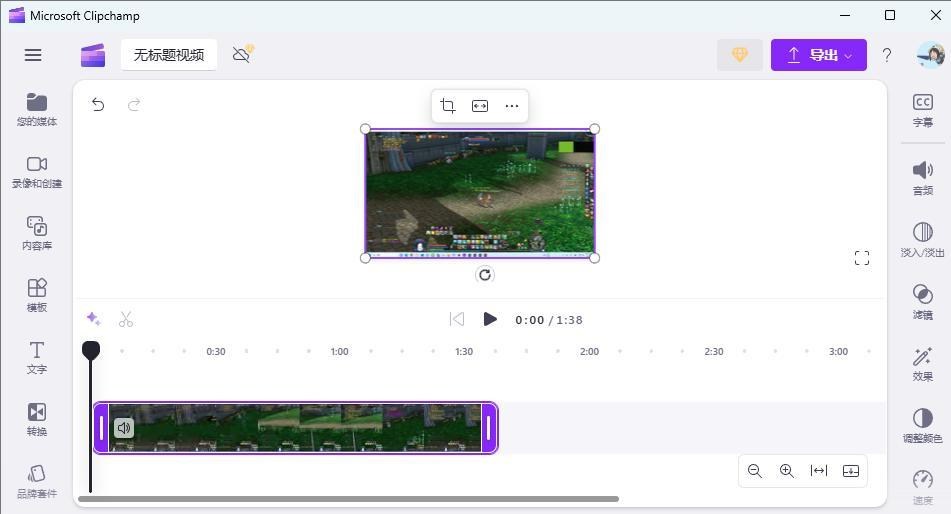Image resolution: width=951 pixels, height=514 pixels.
Task: Select the video clip on timeline
Action: click(x=295, y=428)
